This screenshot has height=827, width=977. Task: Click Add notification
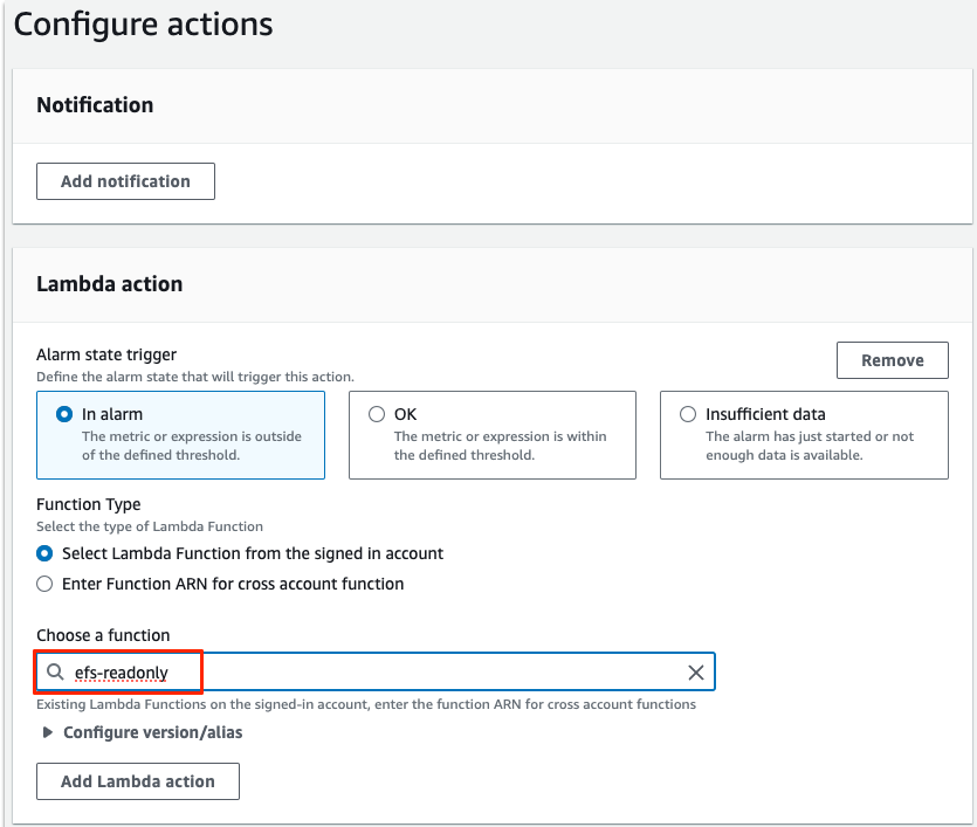(125, 181)
